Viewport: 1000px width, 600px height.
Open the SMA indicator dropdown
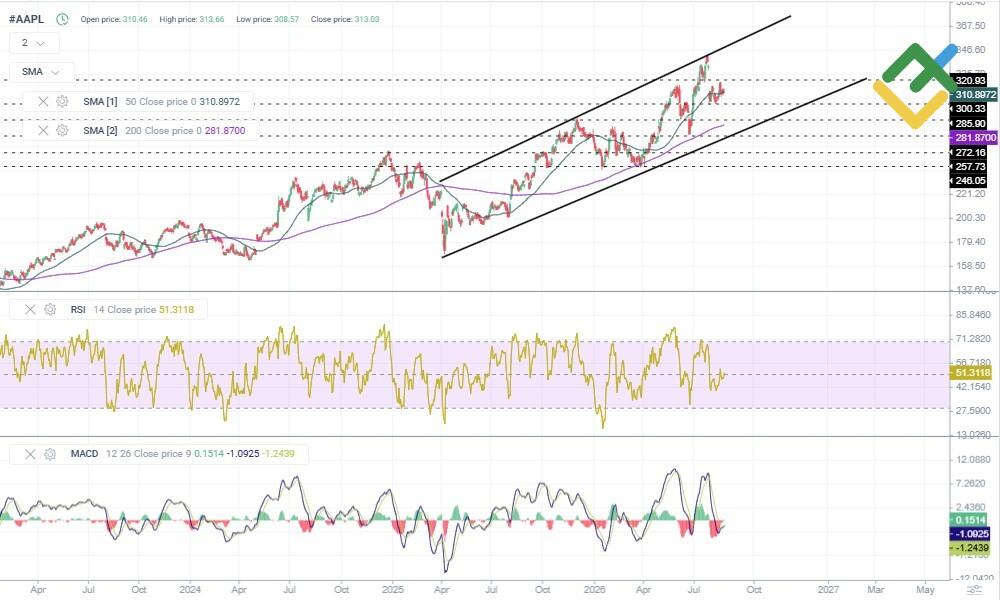pos(41,71)
